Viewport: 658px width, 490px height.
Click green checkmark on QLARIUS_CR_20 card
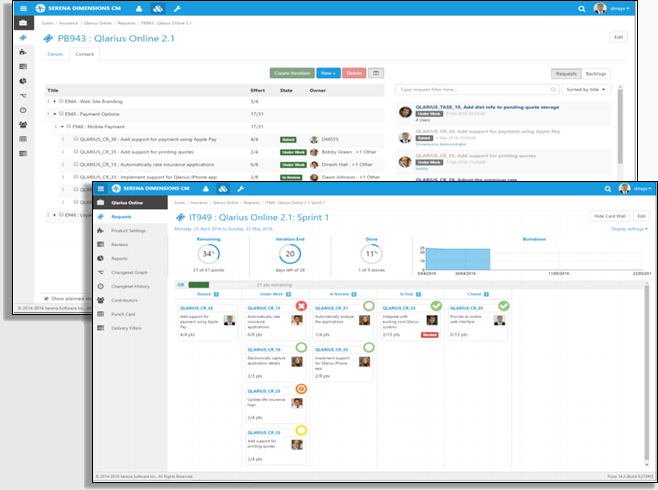pyautogui.click(x=504, y=306)
